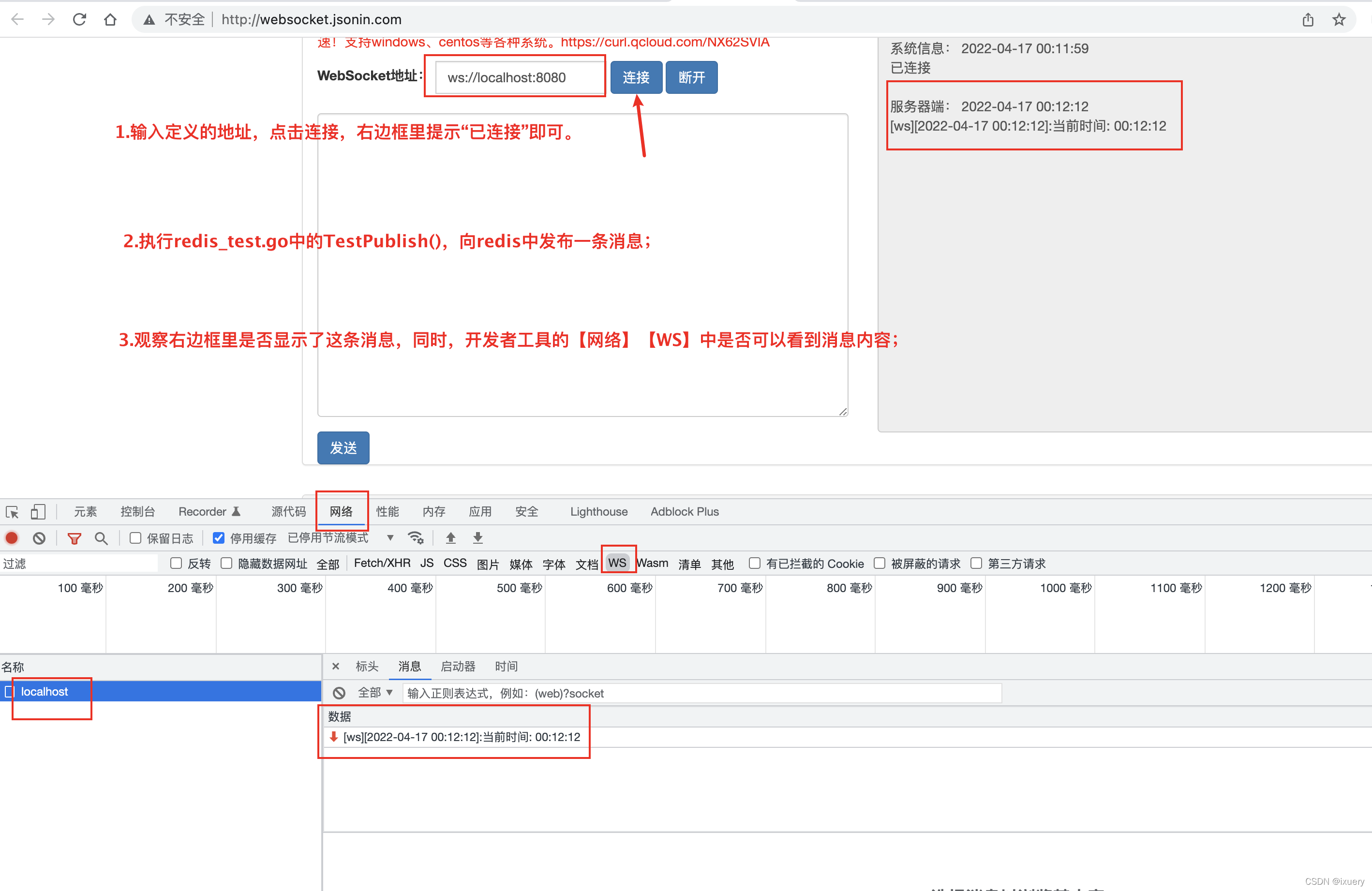1372x891 pixels.
Task: Click the import HAR upload arrow icon
Action: click(451, 538)
